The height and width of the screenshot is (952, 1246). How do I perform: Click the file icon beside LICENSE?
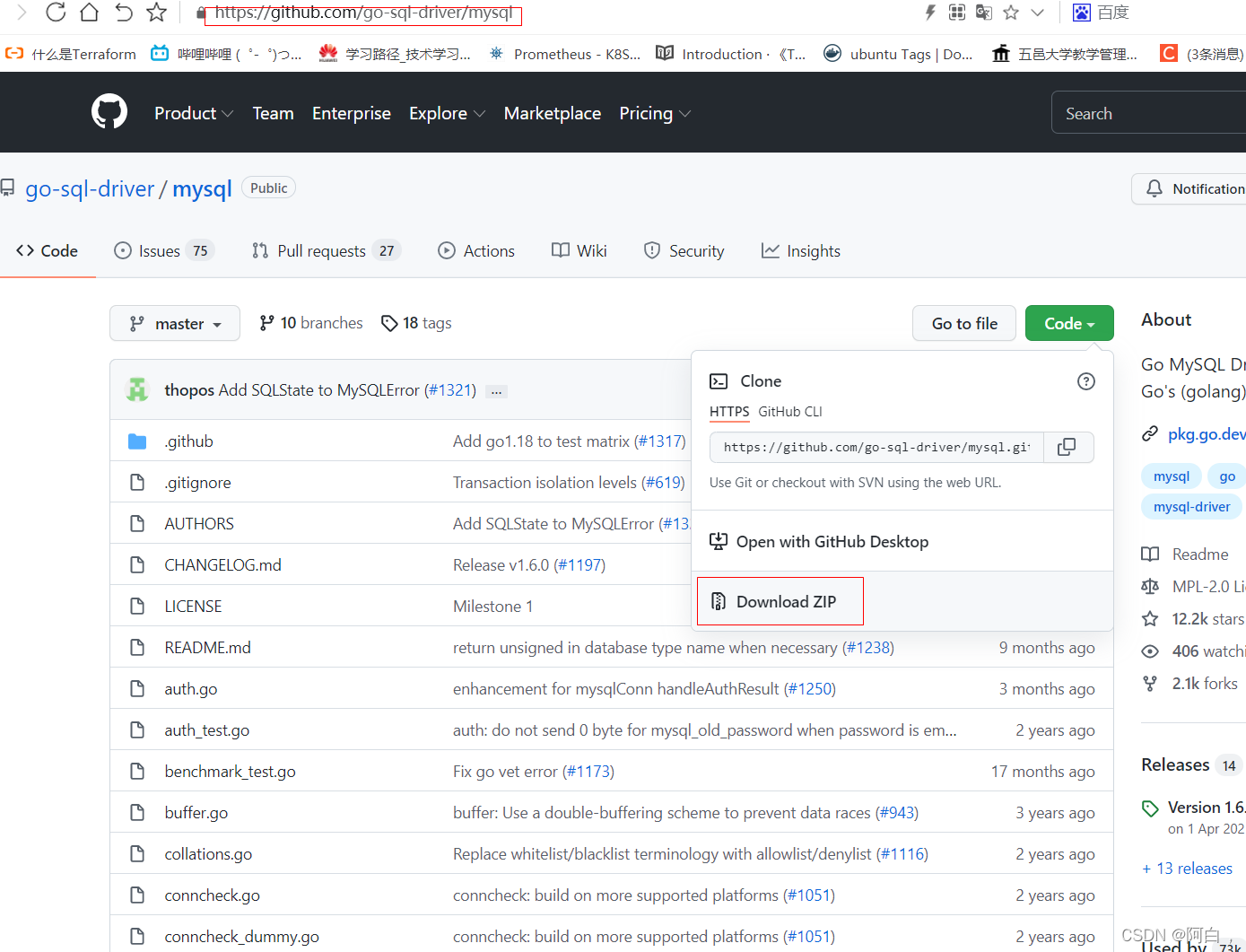(x=137, y=607)
